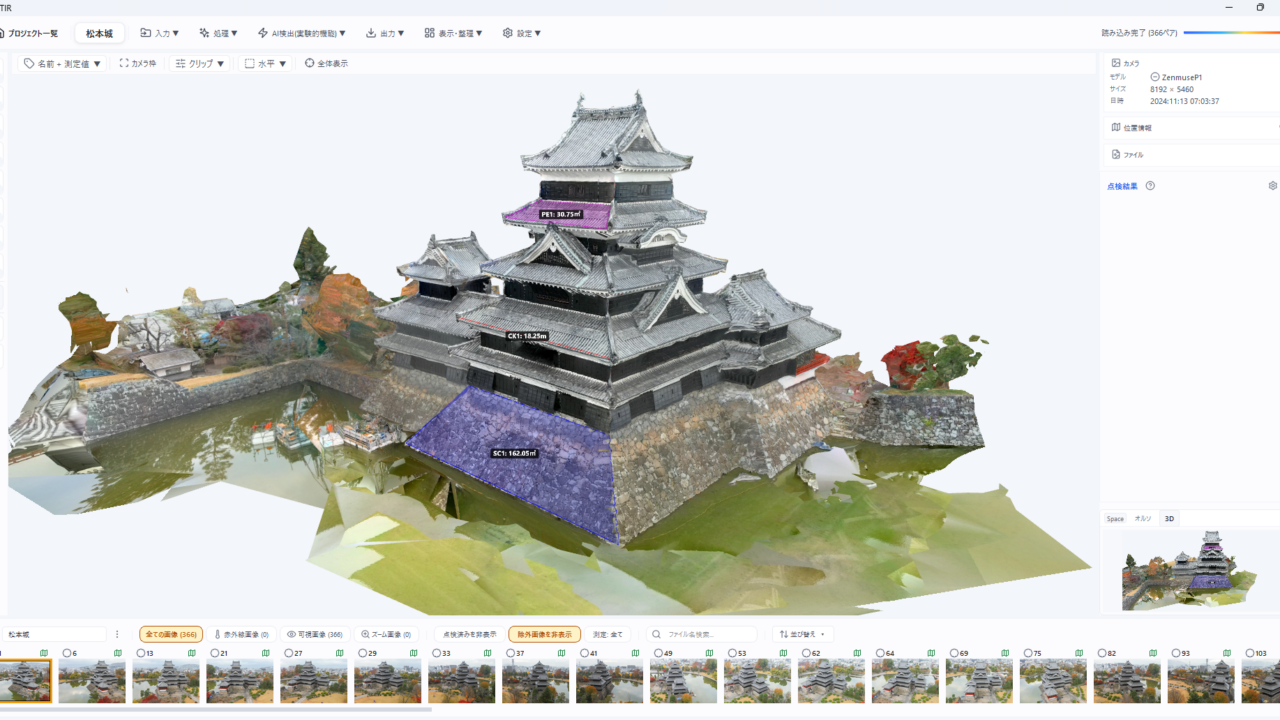This screenshot has width=1280, height=720.
Task: Select the ズーム画像 (0) filter
Action: coord(386,634)
